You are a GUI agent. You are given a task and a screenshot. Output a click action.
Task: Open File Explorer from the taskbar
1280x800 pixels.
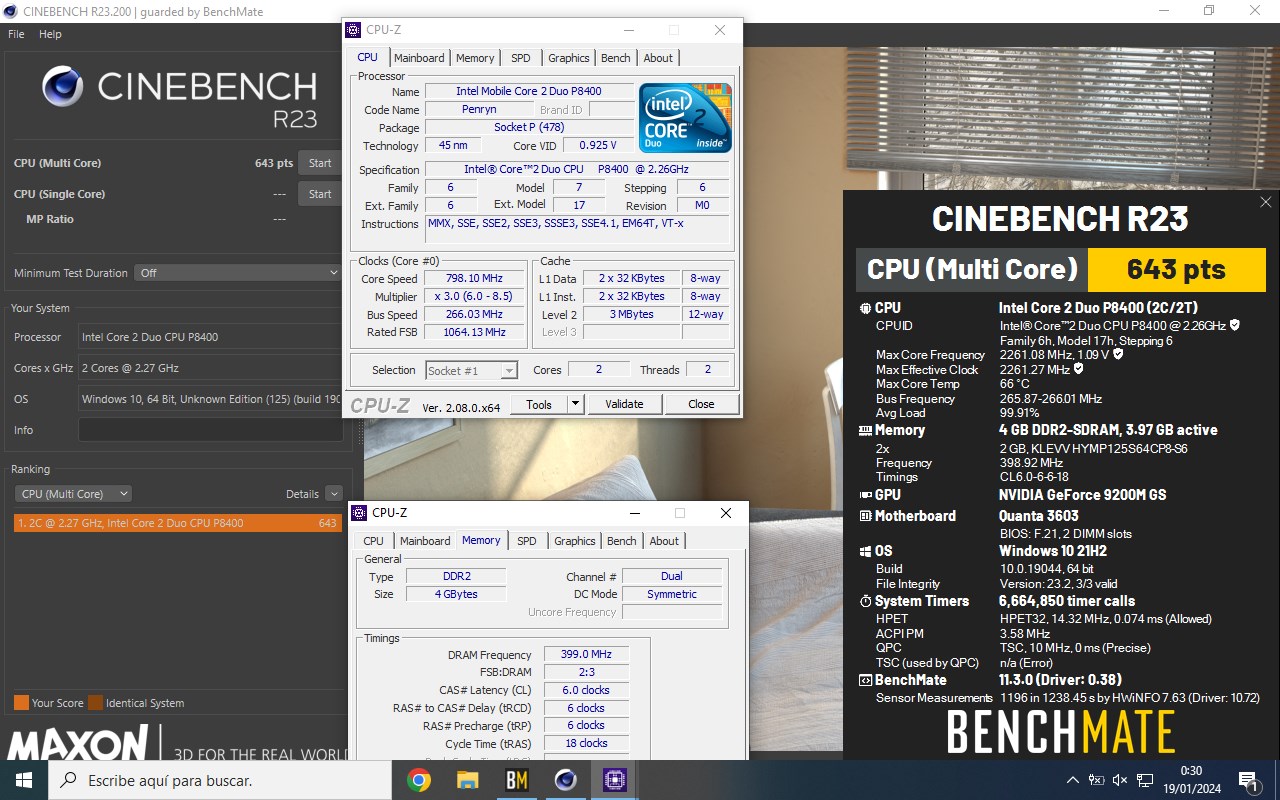click(x=468, y=780)
